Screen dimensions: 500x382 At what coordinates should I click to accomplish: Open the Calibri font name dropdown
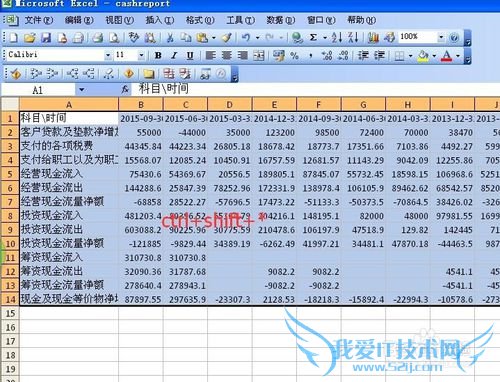coord(108,55)
